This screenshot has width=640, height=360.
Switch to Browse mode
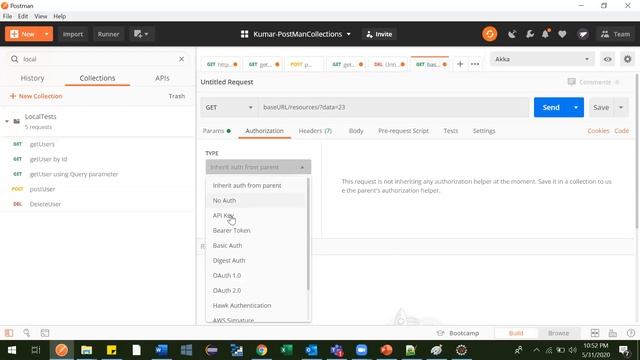558,333
